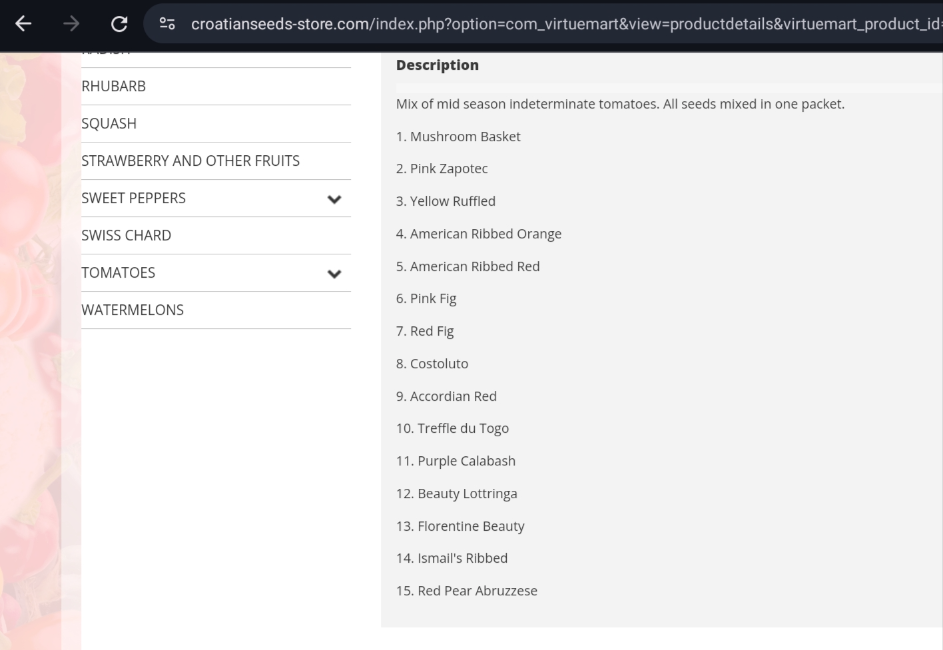
Task: Expand the Sweet Peppers submenu chevron
Action: (x=334, y=199)
